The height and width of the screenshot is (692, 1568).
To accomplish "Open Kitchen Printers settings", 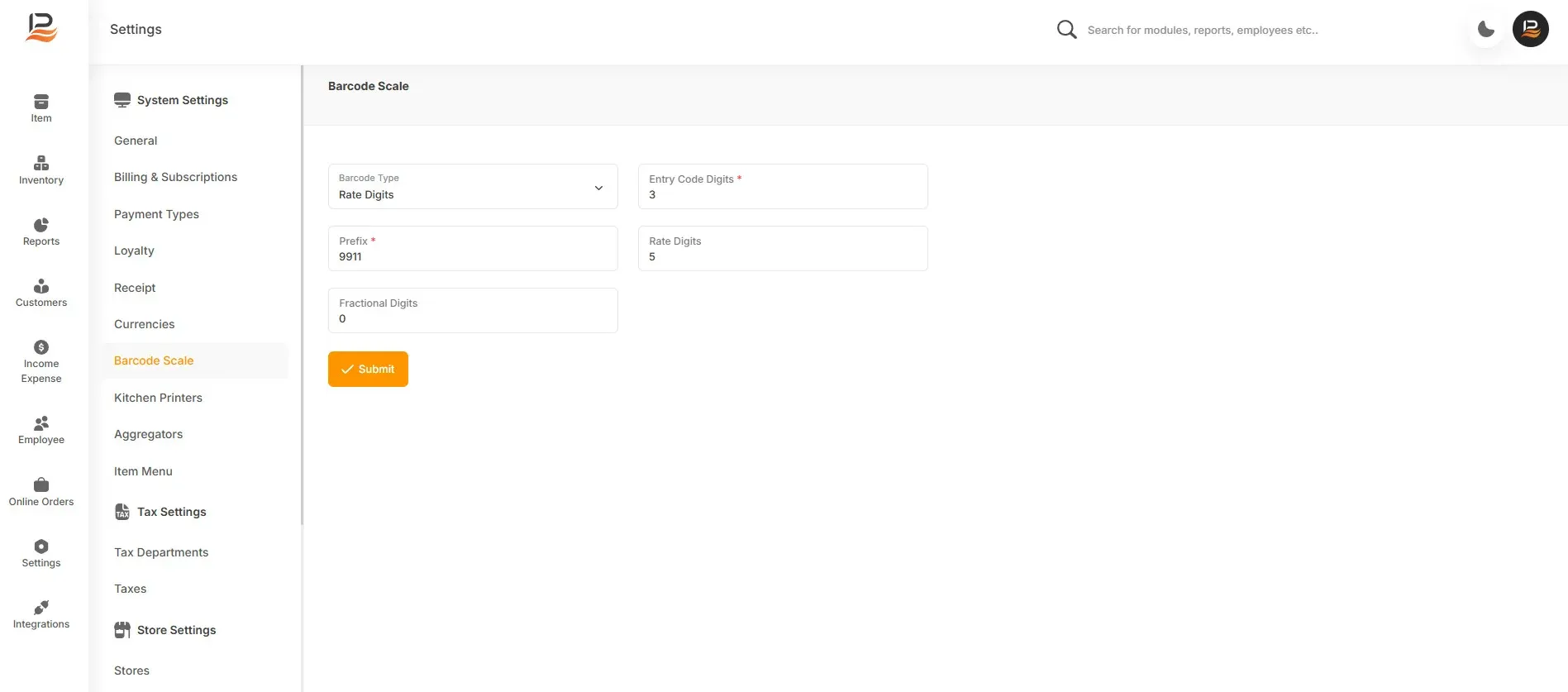I will pyautogui.click(x=158, y=398).
